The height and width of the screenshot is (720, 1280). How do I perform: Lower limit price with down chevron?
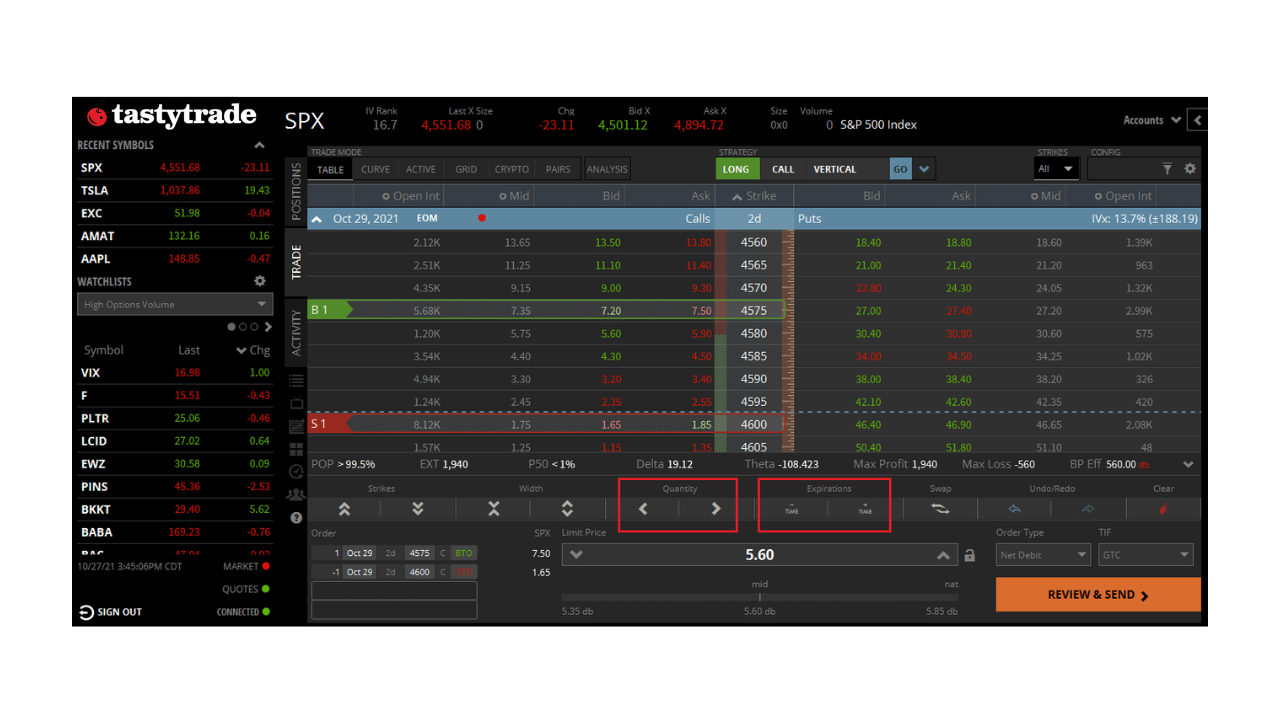(x=576, y=555)
